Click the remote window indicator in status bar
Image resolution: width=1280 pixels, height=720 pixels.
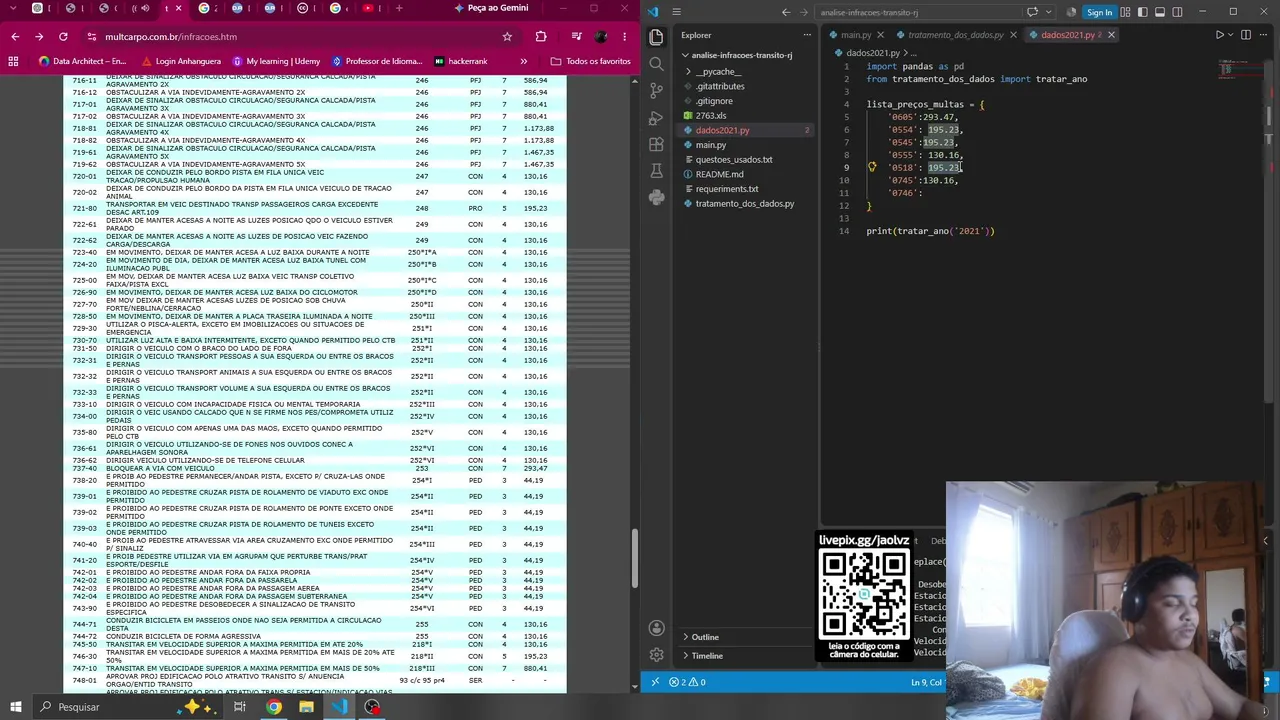point(655,682)
